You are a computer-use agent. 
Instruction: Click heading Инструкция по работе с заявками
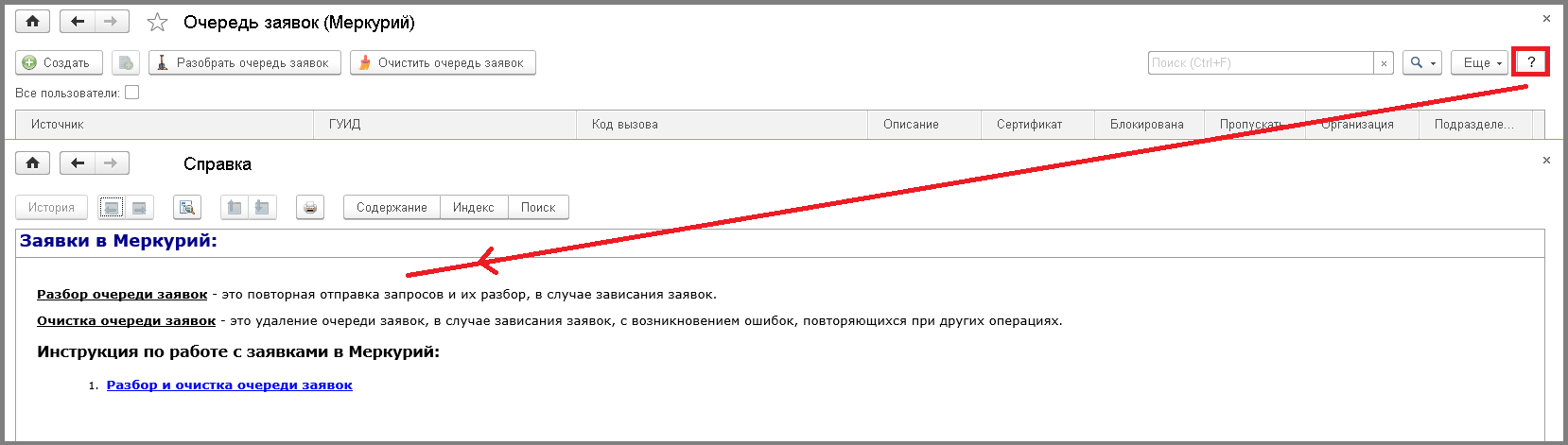pos(238,351)
